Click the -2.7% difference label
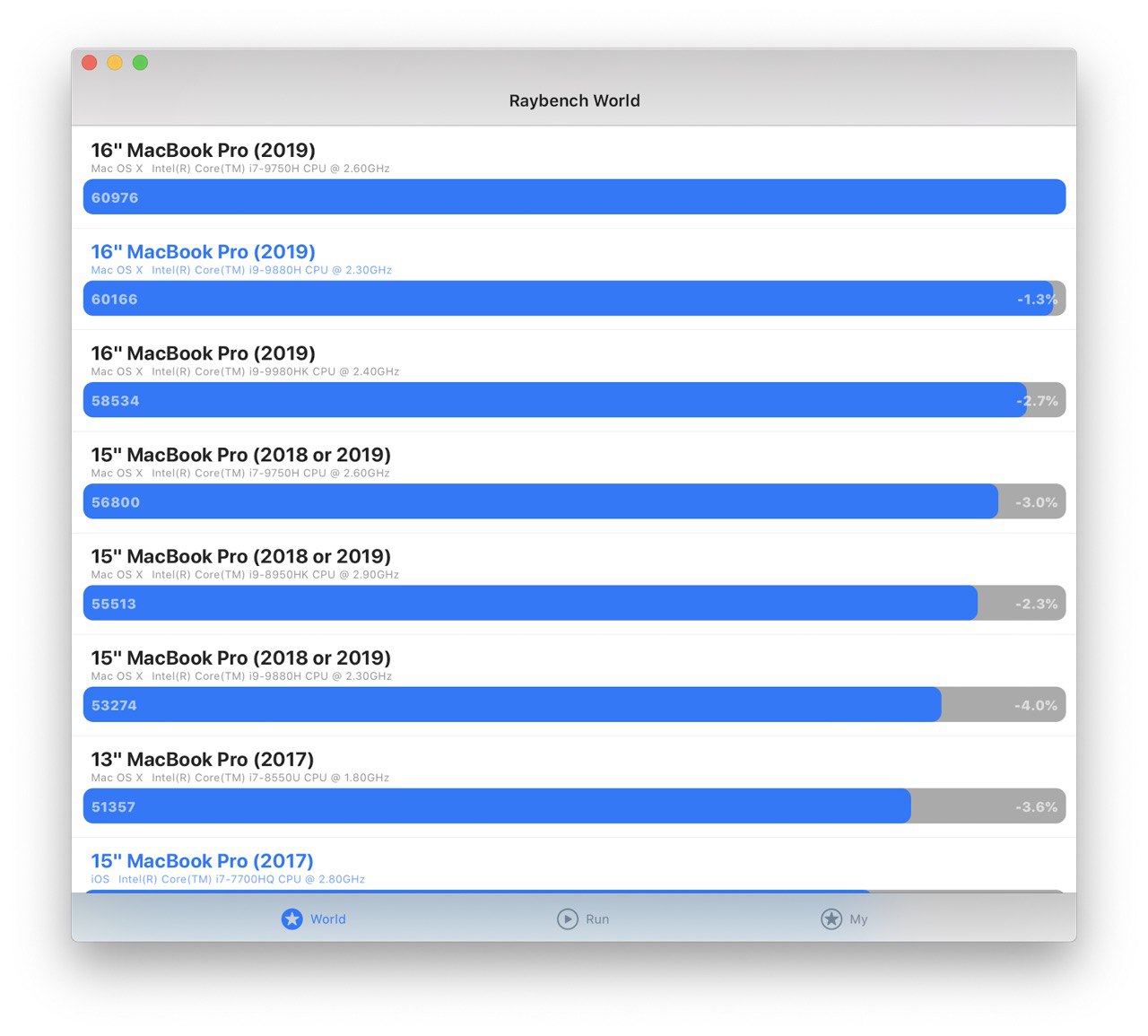Image resolution: width=1148 pixels, height=1036 pixels. (x=1038, y=401)
